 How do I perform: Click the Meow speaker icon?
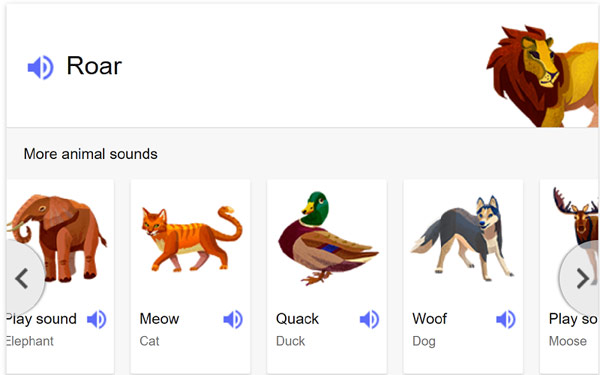tap(233, 319)
